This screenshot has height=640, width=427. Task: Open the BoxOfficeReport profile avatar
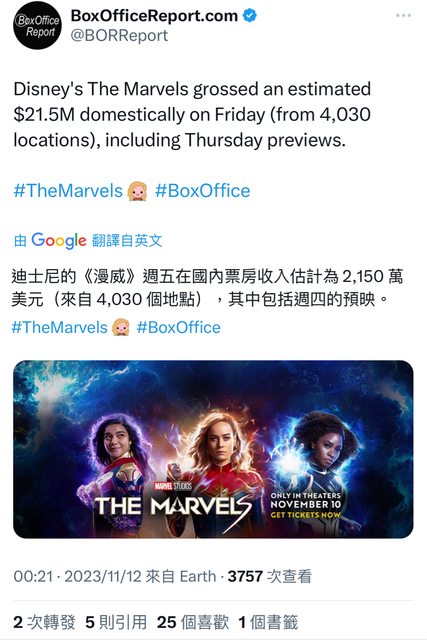(x=38, y=25)
